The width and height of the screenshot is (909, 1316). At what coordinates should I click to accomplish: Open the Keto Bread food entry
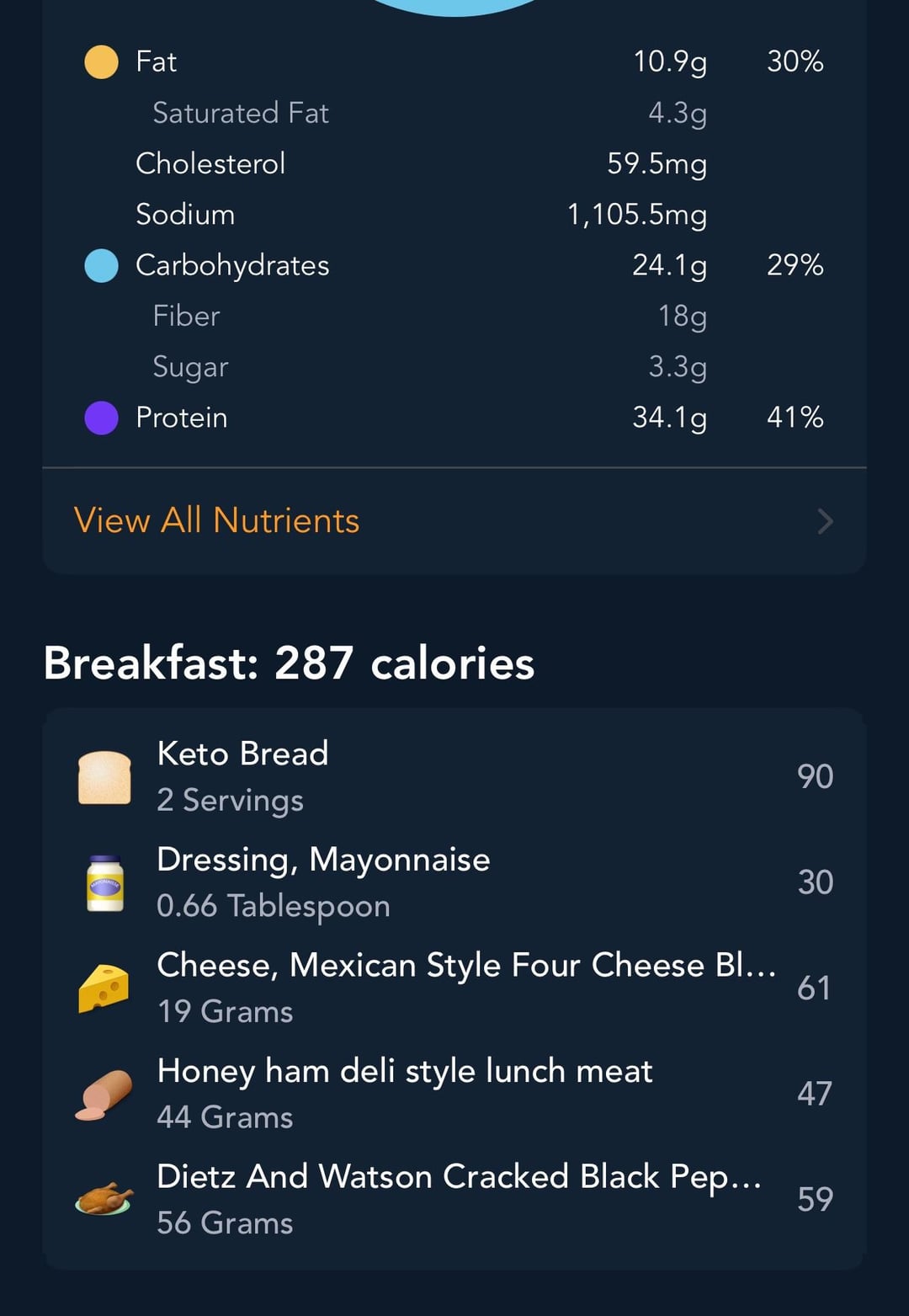(x=454, y=776)
